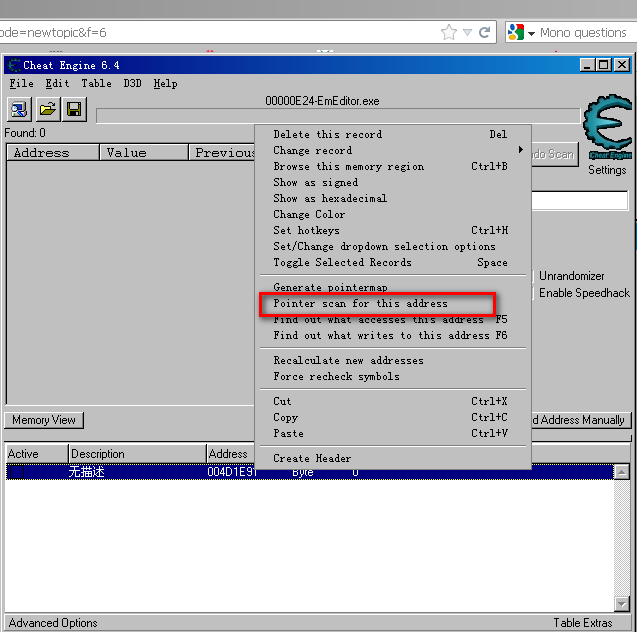The height and width of the screenshot is (632, 637).
Task: Click the Active column header
Action: 37,454
